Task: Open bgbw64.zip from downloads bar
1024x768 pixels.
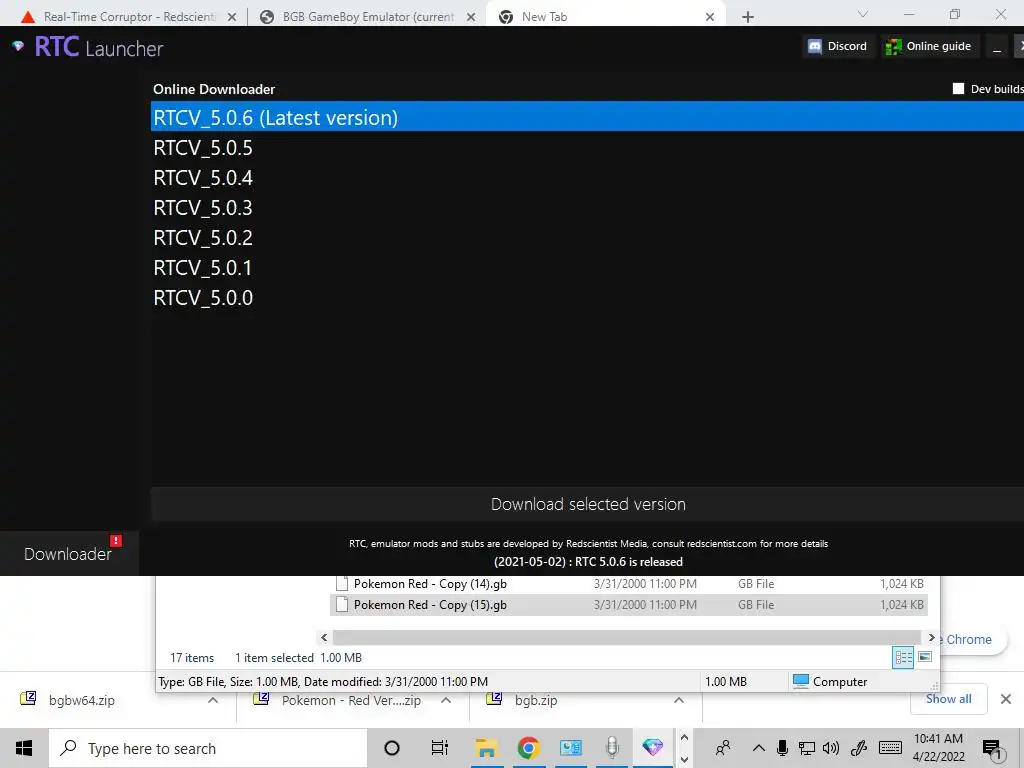Action: (82, 700)
